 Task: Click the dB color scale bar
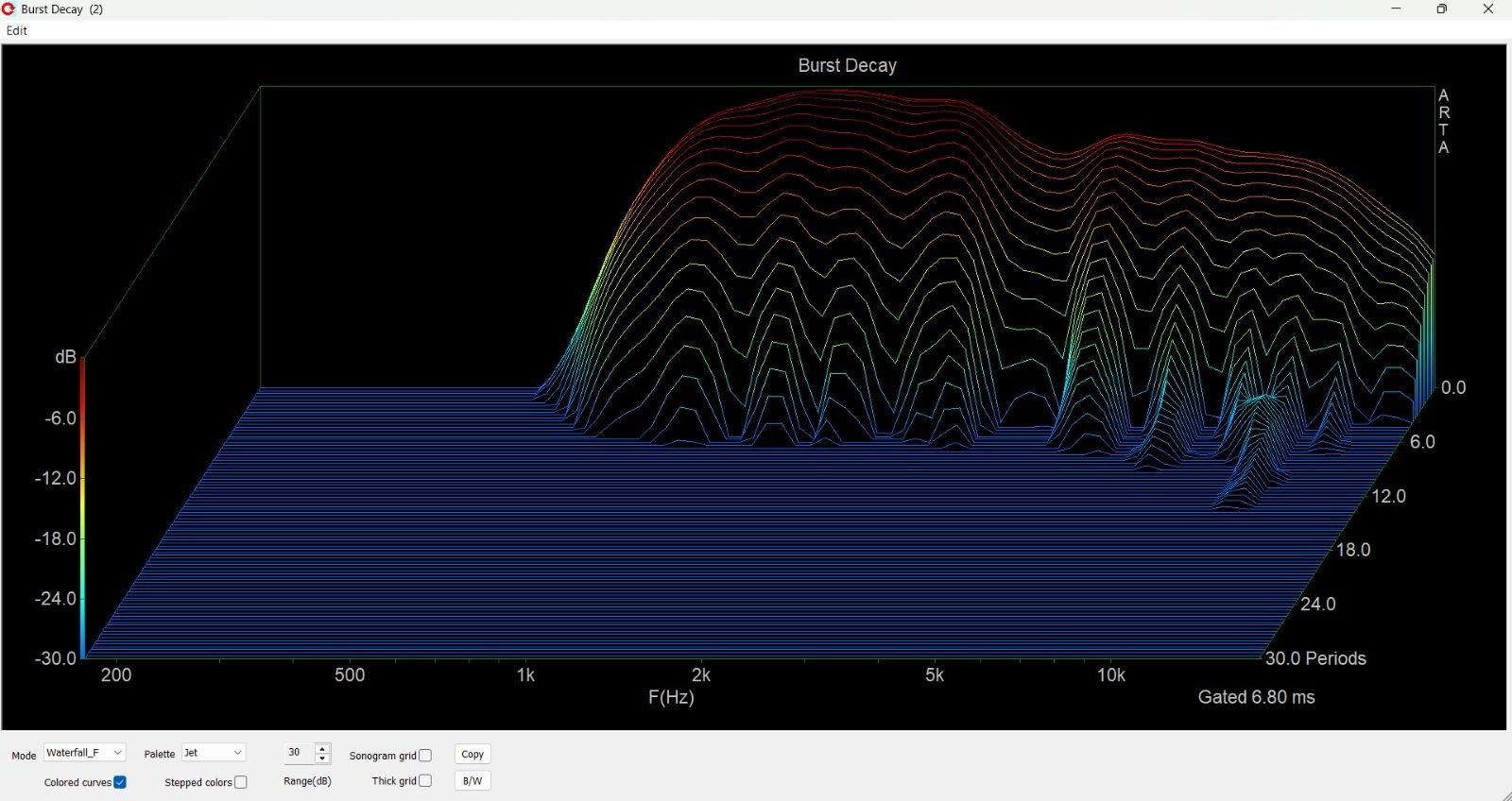click(x=83, y=507)
